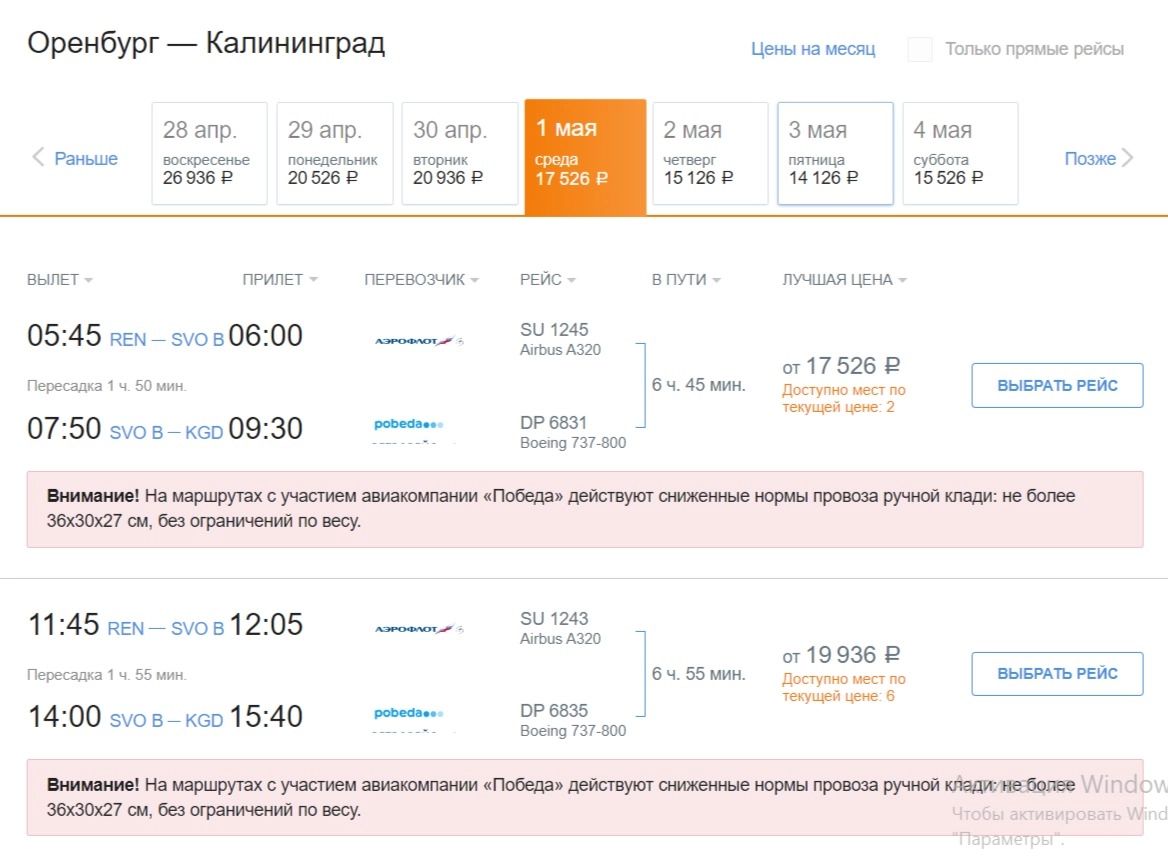Sort flights by Рейс column
Image resolution: width=1168 pixels, height=864 pixels.
(x=548, y=280)
